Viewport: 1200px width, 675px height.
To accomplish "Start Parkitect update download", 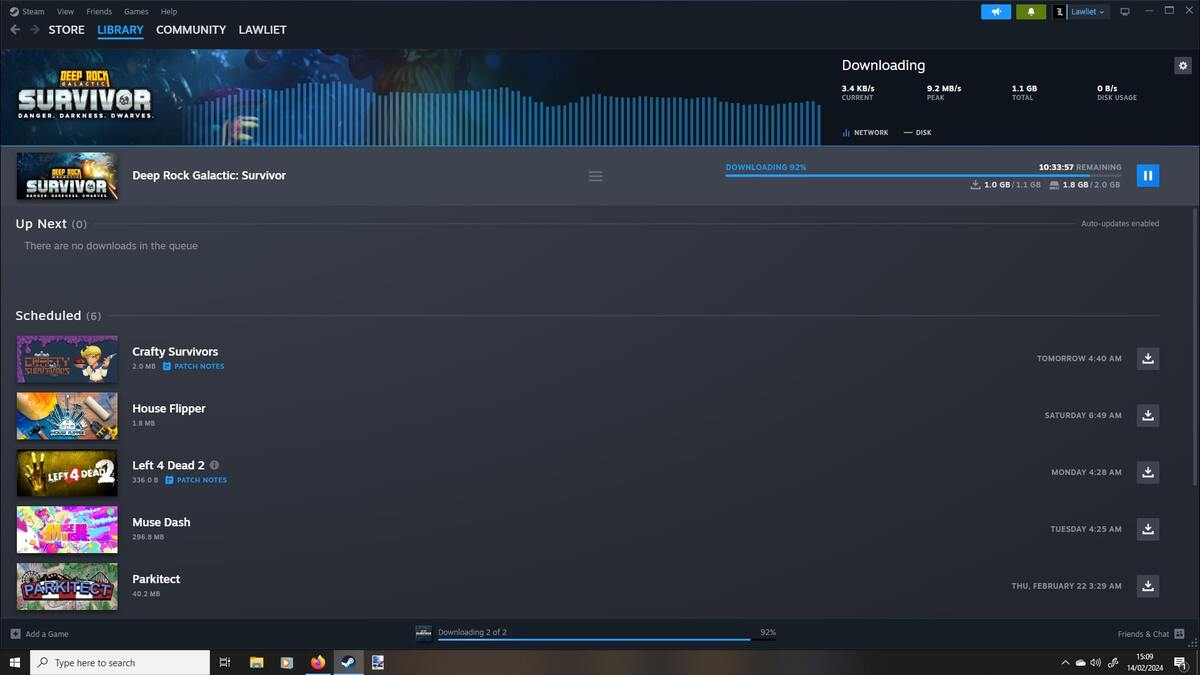I will tap(1148, 585).
